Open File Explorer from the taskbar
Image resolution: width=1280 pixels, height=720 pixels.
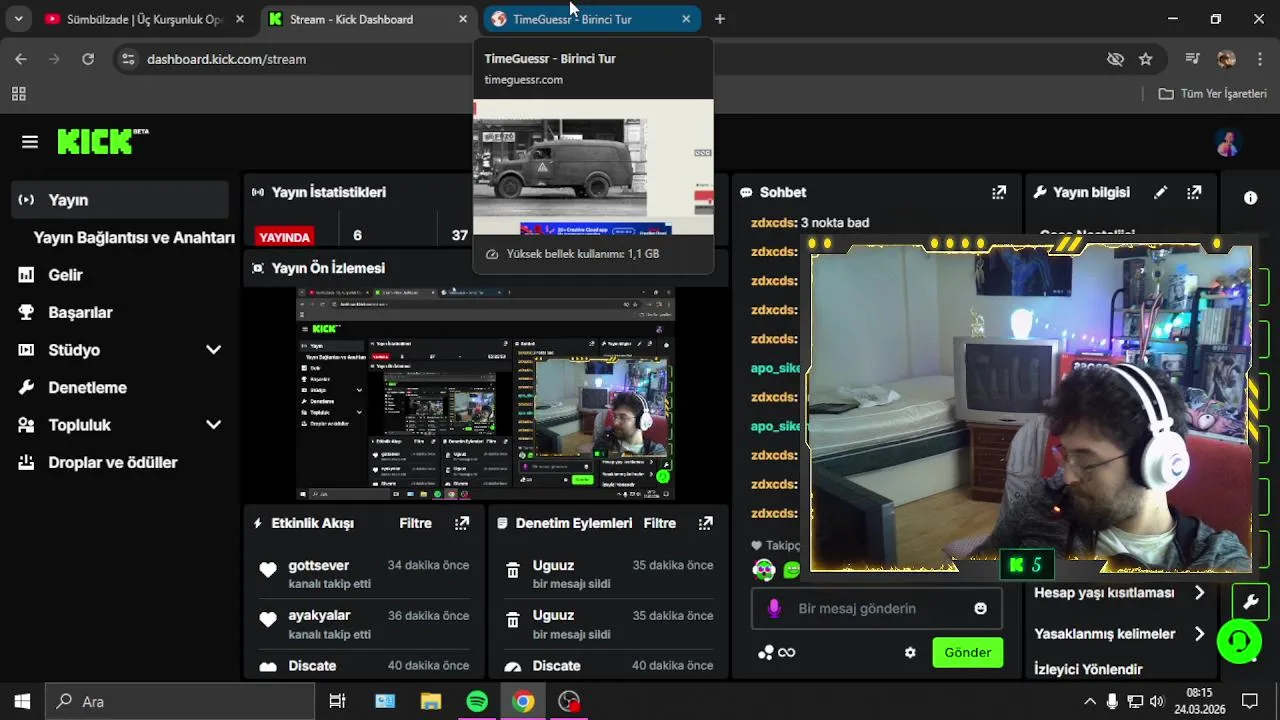431,701
